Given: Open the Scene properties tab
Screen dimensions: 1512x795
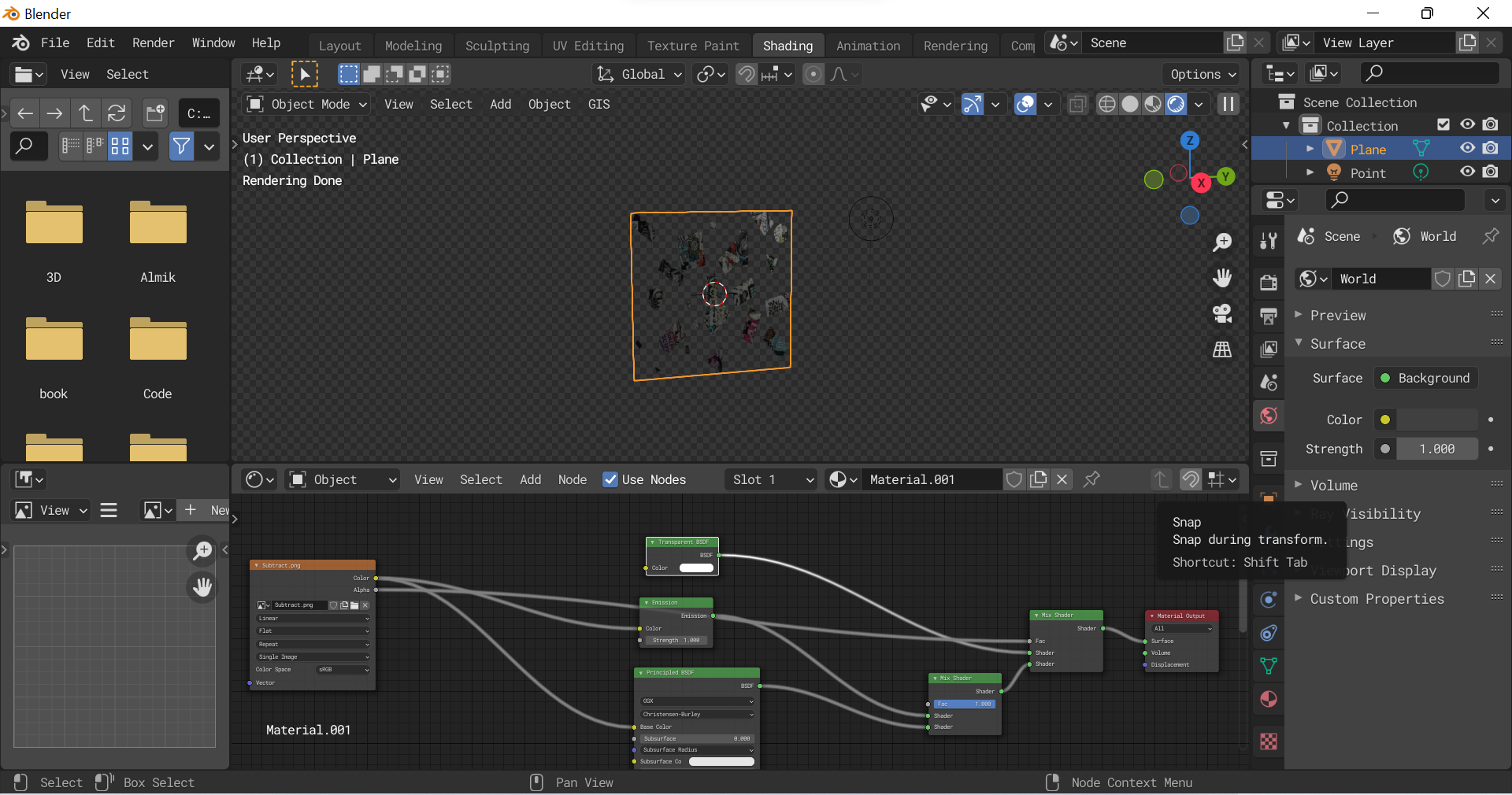Looking at the screenshot, I should (x=1268, y=382).
